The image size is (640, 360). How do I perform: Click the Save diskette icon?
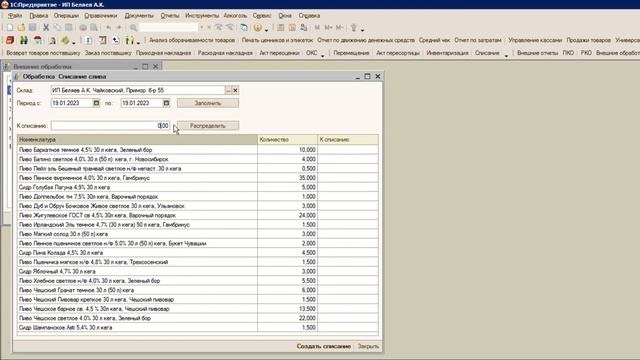coord(32,28)
